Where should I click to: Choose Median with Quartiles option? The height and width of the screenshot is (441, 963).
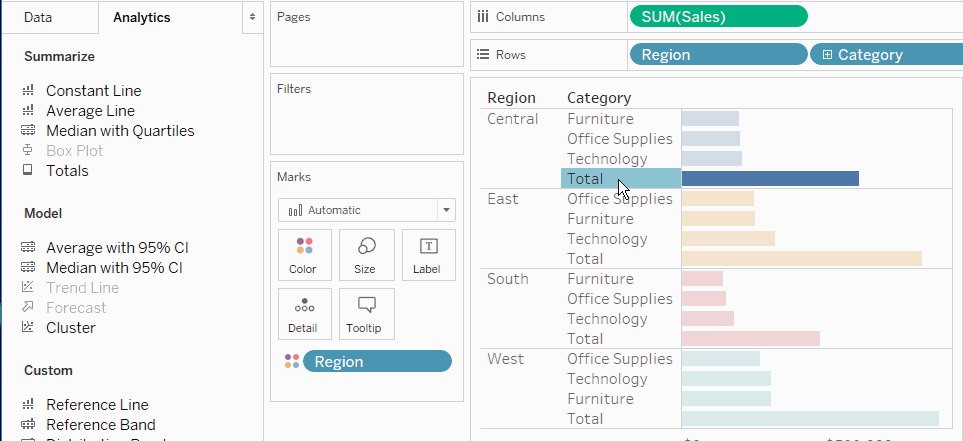coord(120,131)
